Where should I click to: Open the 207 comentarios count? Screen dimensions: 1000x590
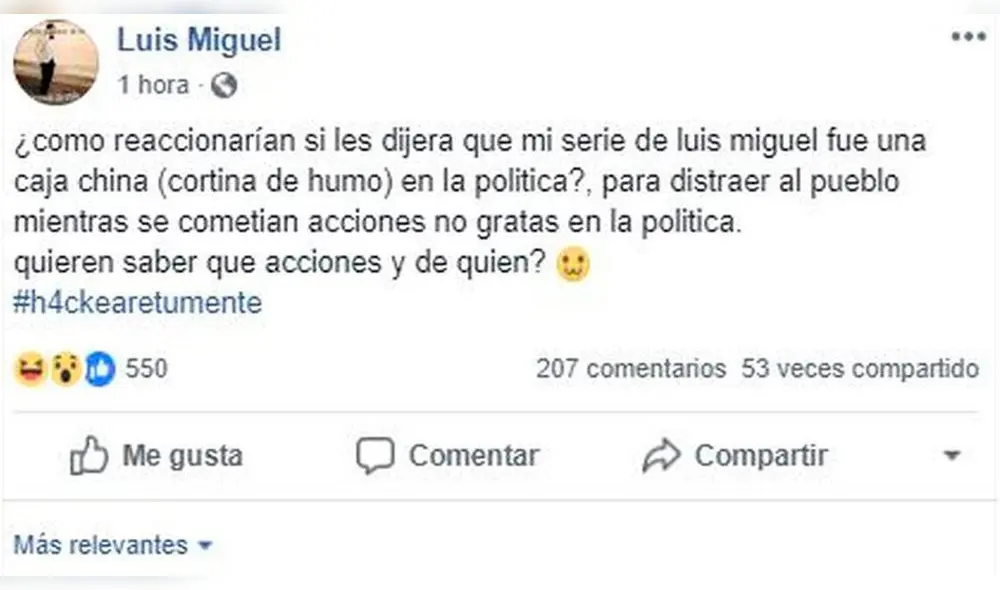[x=627, y=367]
